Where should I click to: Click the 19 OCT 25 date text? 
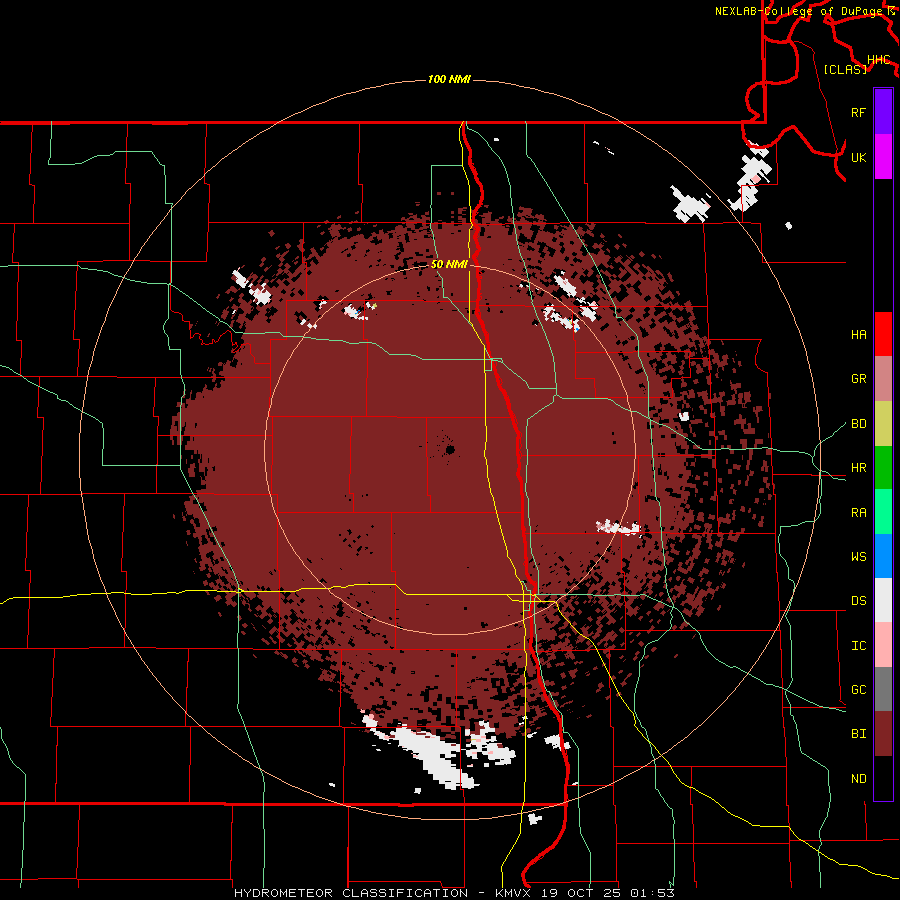(581, 893)
